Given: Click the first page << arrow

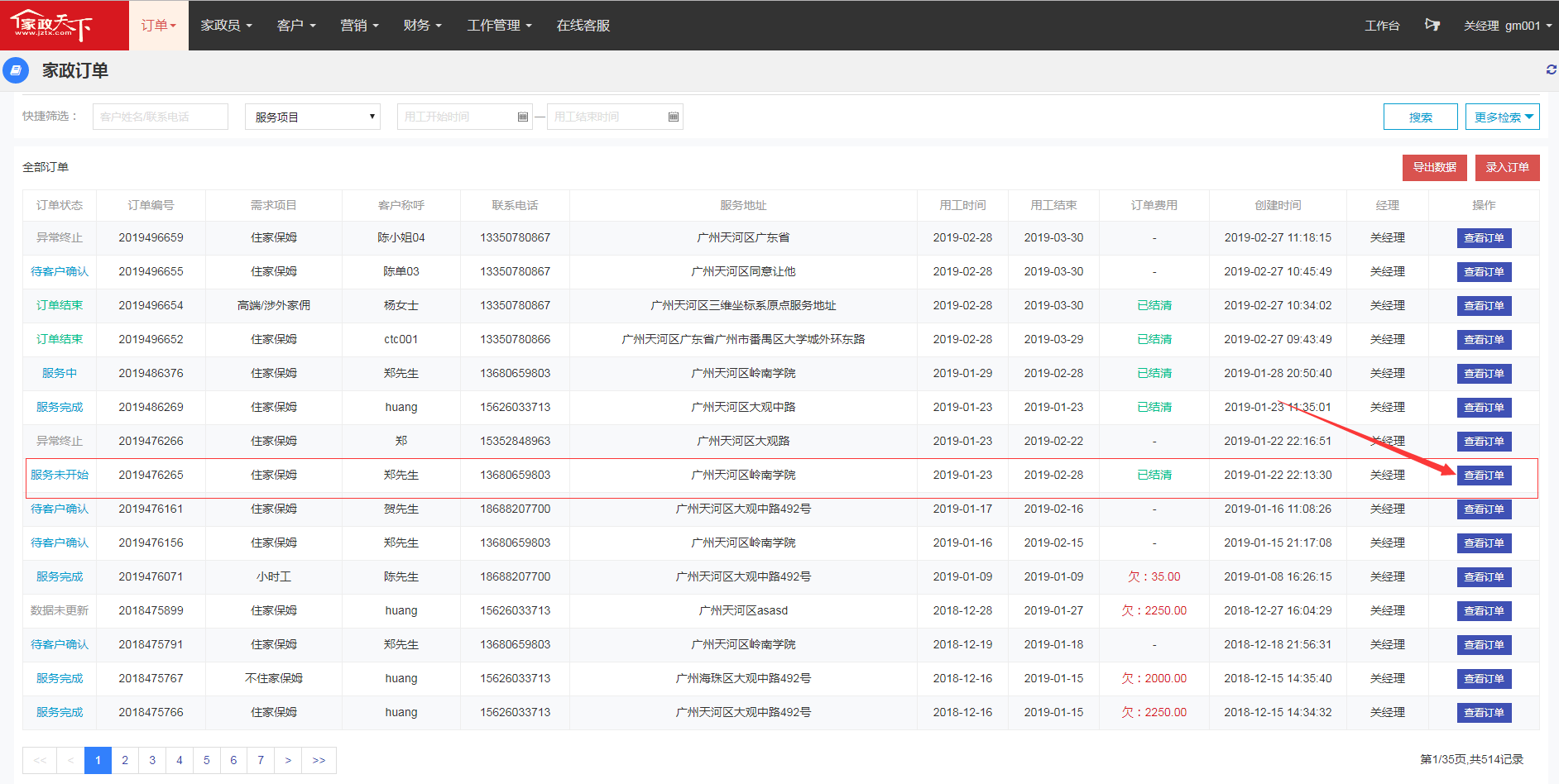Looking at the screenshot, I should coord(40,760).
